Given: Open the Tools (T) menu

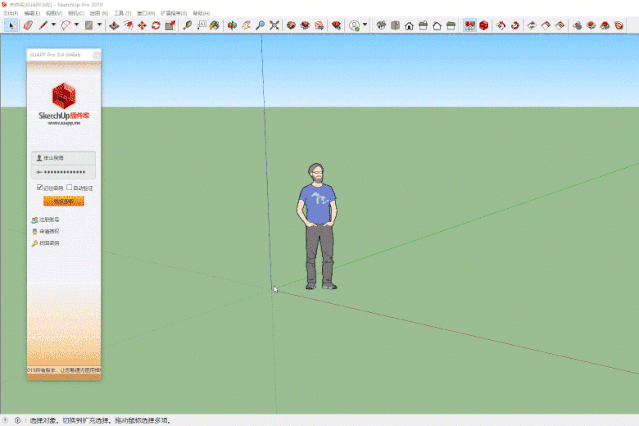Looking at the screenshot, I should (x=122, y=13).
